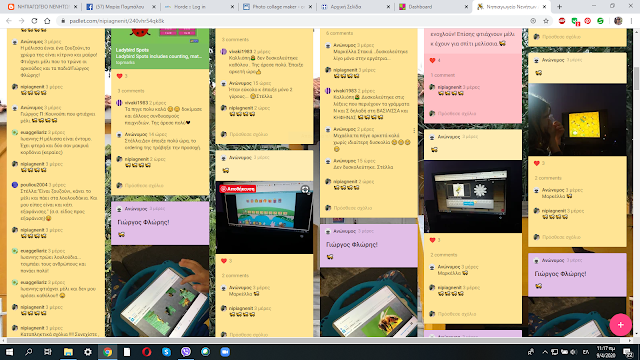Open the Ladybird Spots topmarks link card

[x=160, y=48]
